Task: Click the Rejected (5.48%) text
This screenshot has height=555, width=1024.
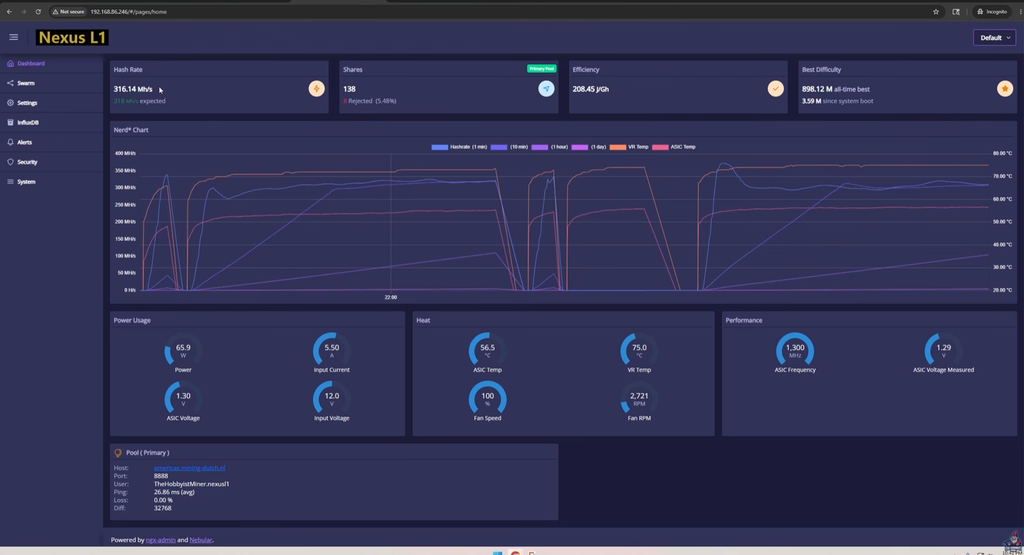Action: point(372,101)
